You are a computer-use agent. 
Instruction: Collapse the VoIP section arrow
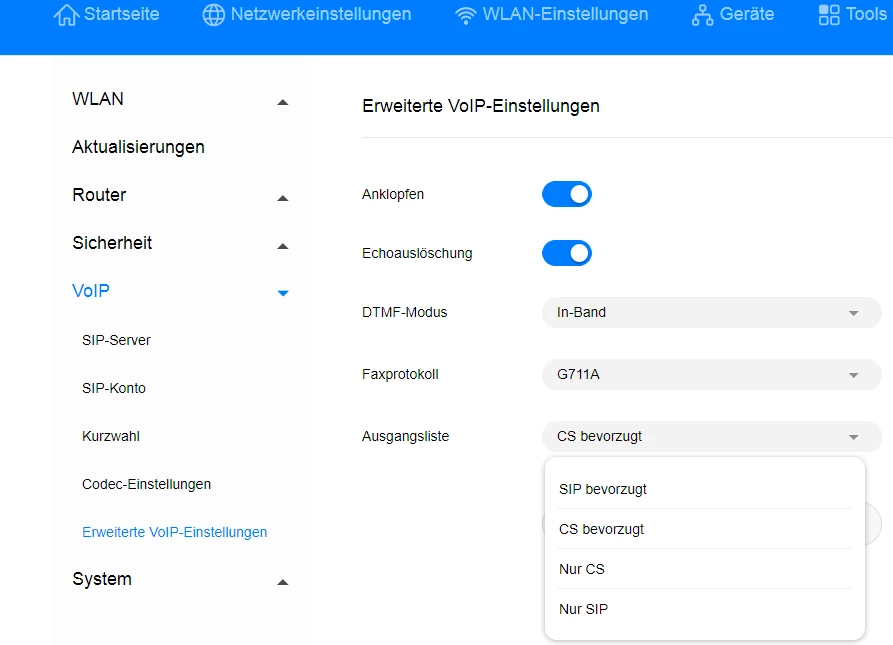(x=283, y=293)
